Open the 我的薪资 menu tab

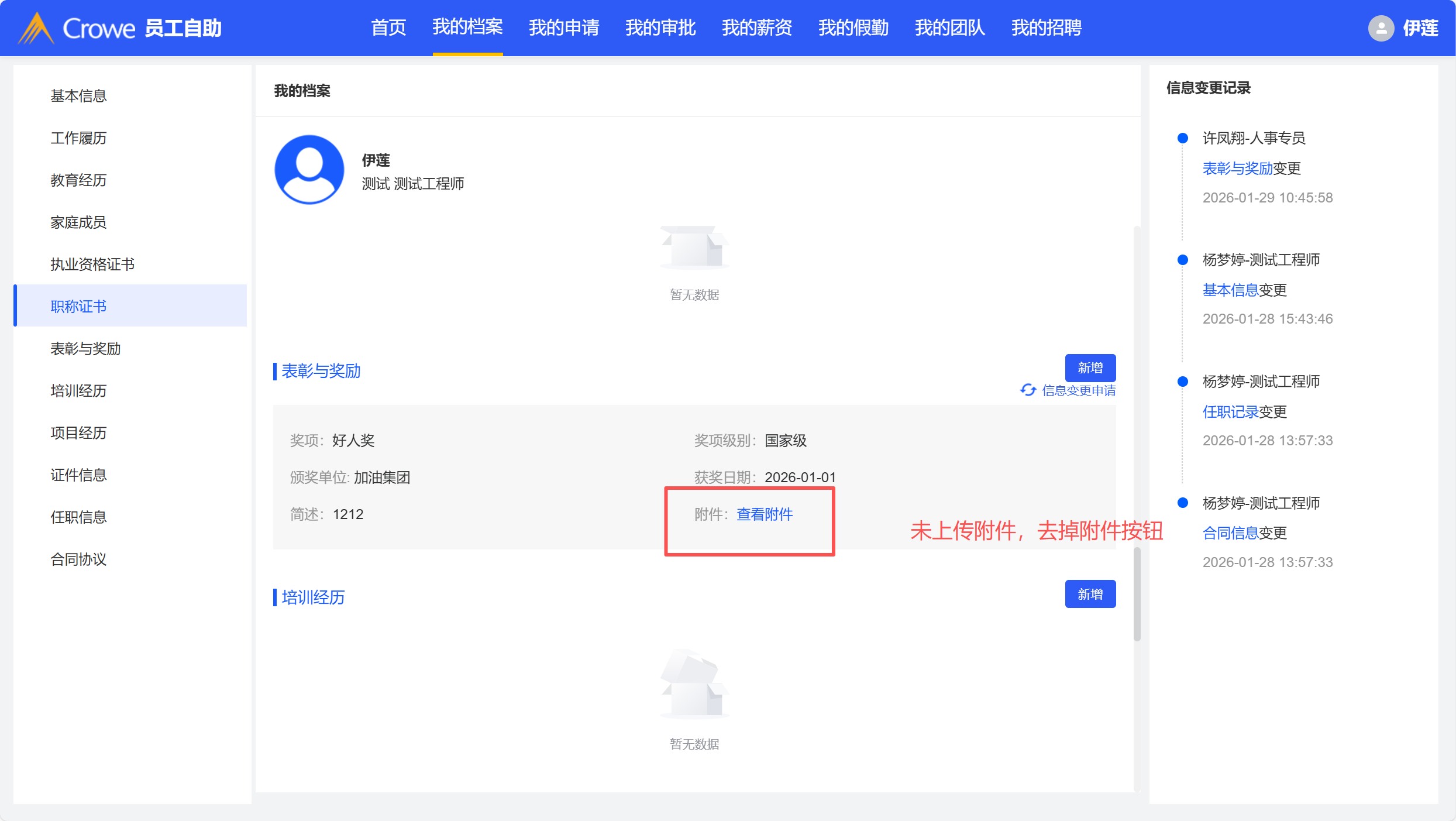click(756, 28)
